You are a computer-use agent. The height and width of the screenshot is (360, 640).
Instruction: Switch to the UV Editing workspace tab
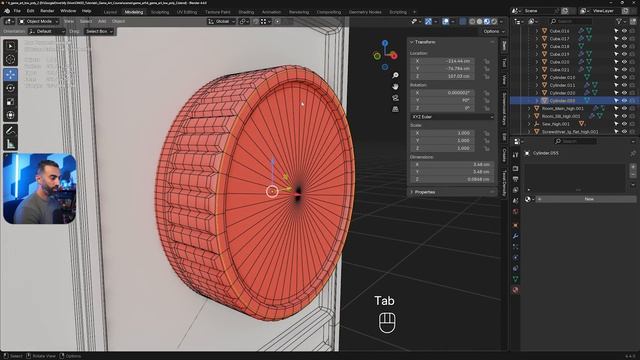(187, 12)
